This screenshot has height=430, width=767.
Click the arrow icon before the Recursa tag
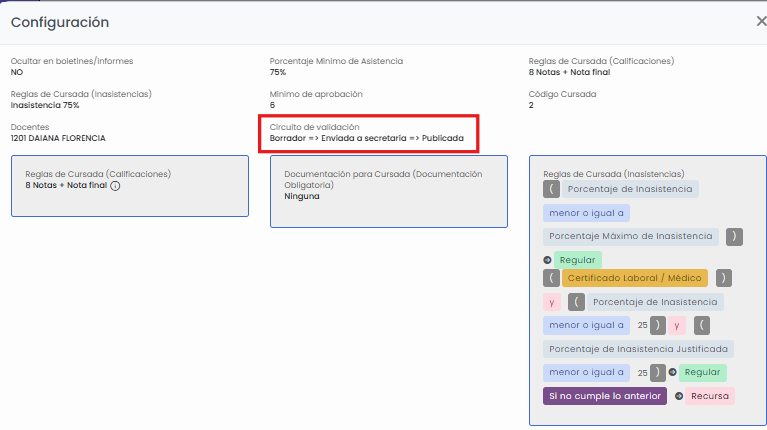coord(679,396)
